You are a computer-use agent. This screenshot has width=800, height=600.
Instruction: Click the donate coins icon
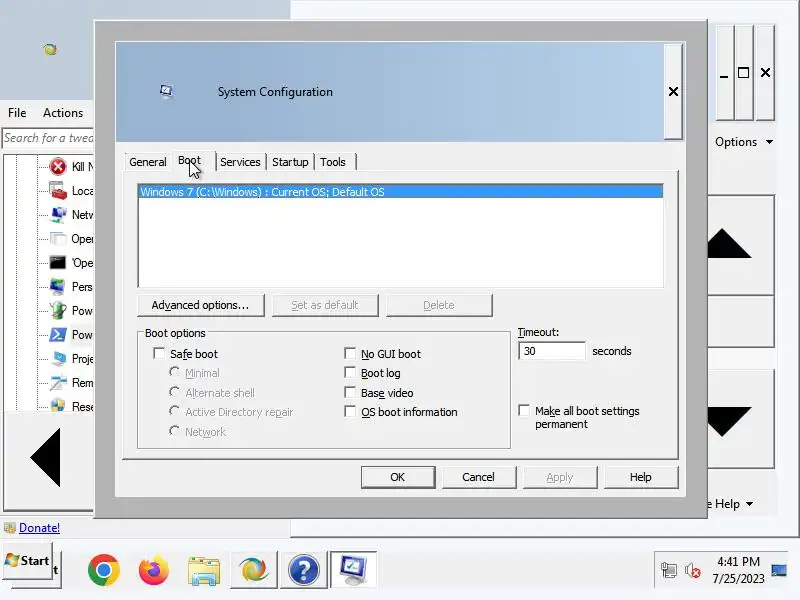10,528
